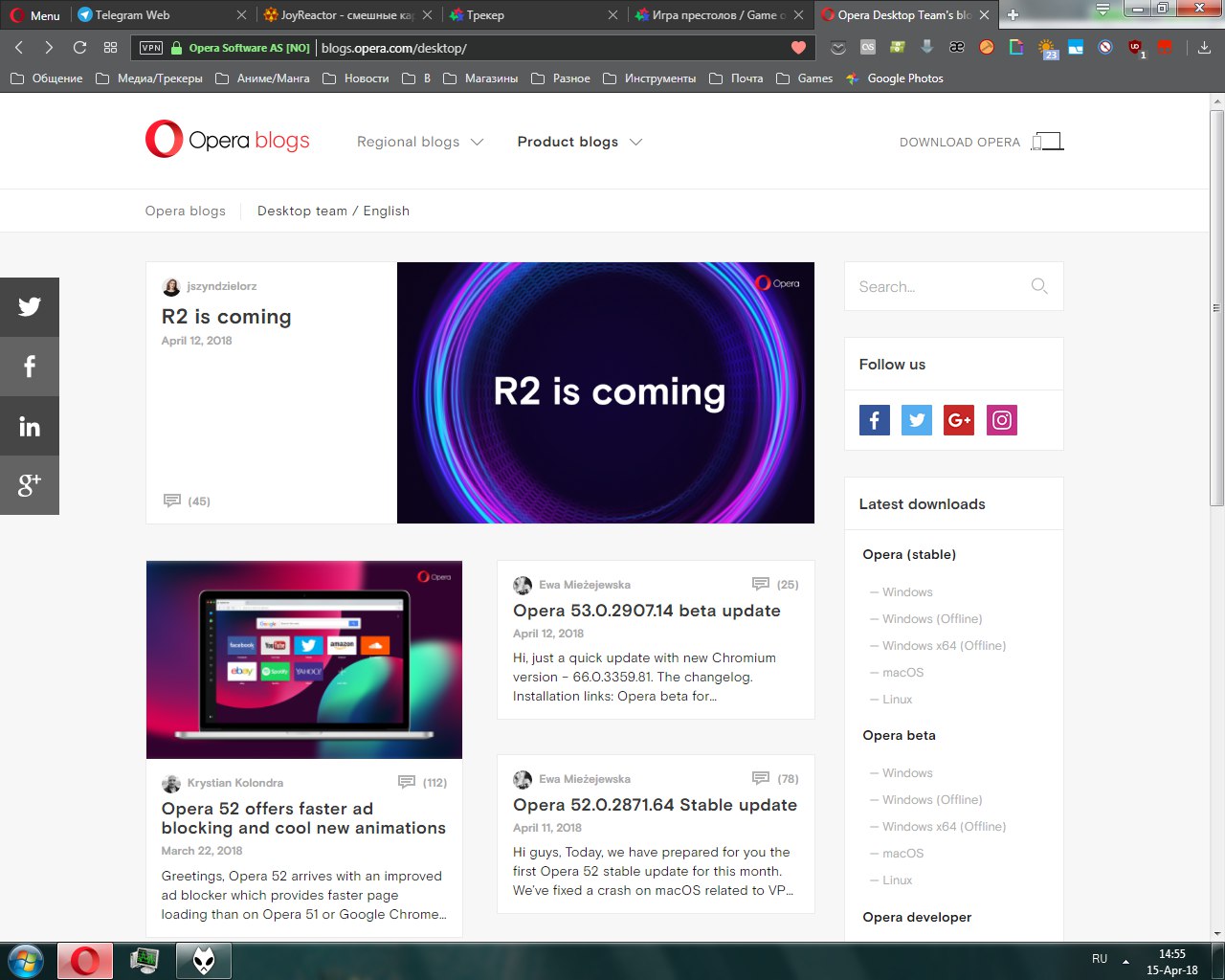The height and width of the screenshot is (980, 1225).
Task: Open comments (45) on R2 post
Action: click(187, 501)
